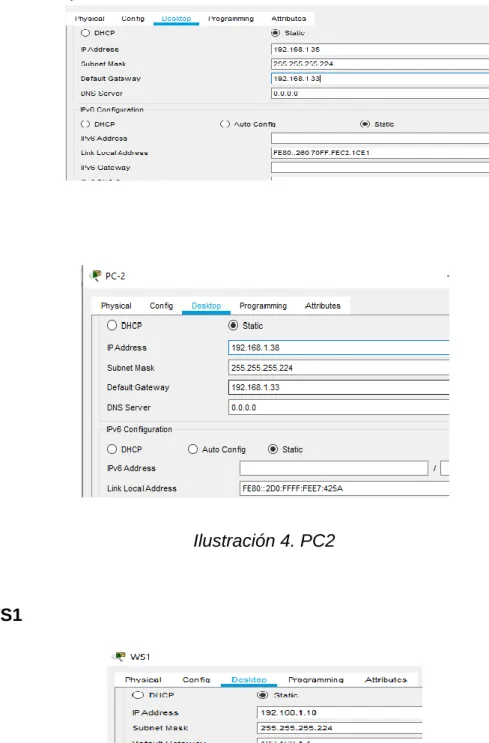Screen dimensions: 489x743
Task: Switch to Attributes tab in PC-2
Action: (x=323, y=306)
